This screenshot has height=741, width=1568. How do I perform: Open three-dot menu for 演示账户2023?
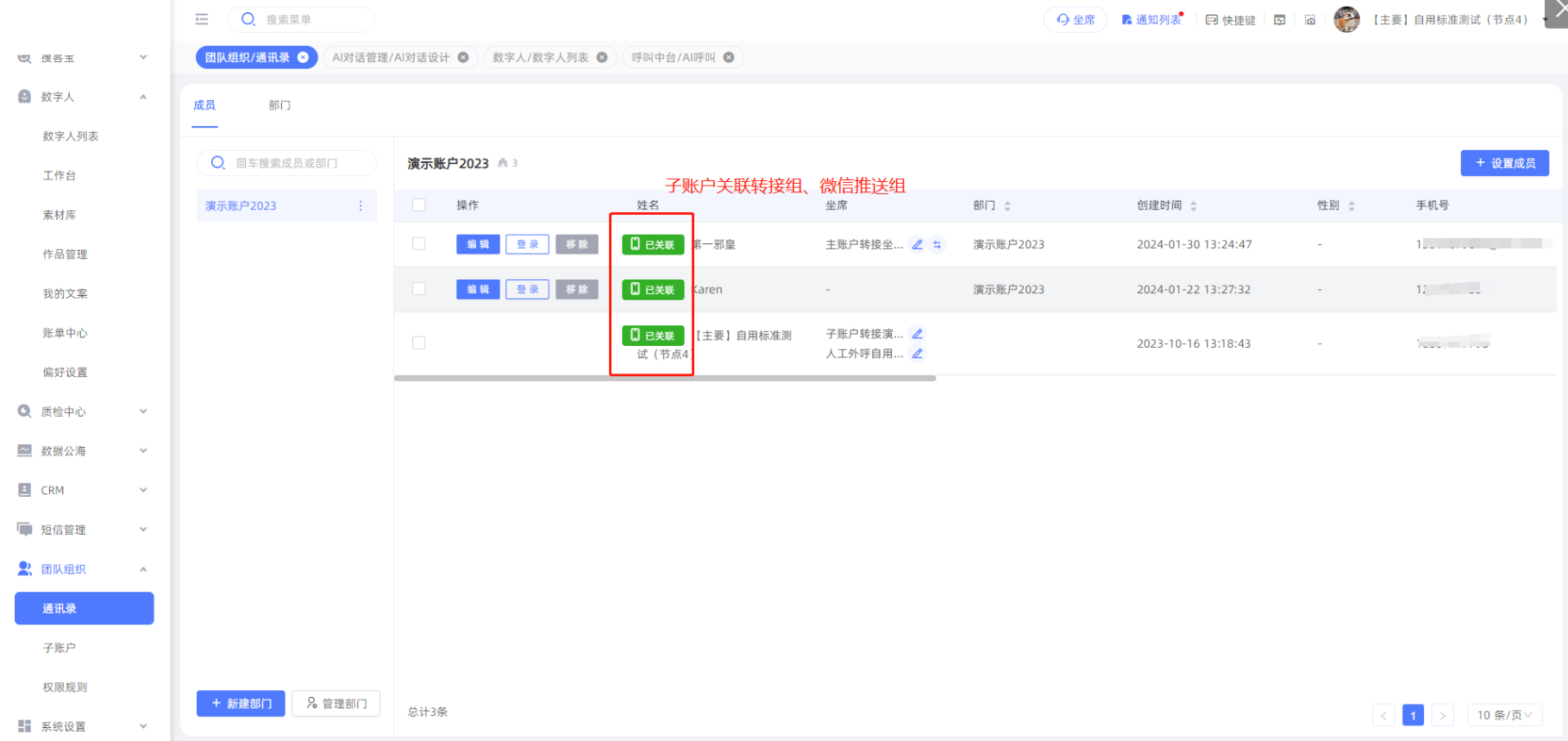361,205
